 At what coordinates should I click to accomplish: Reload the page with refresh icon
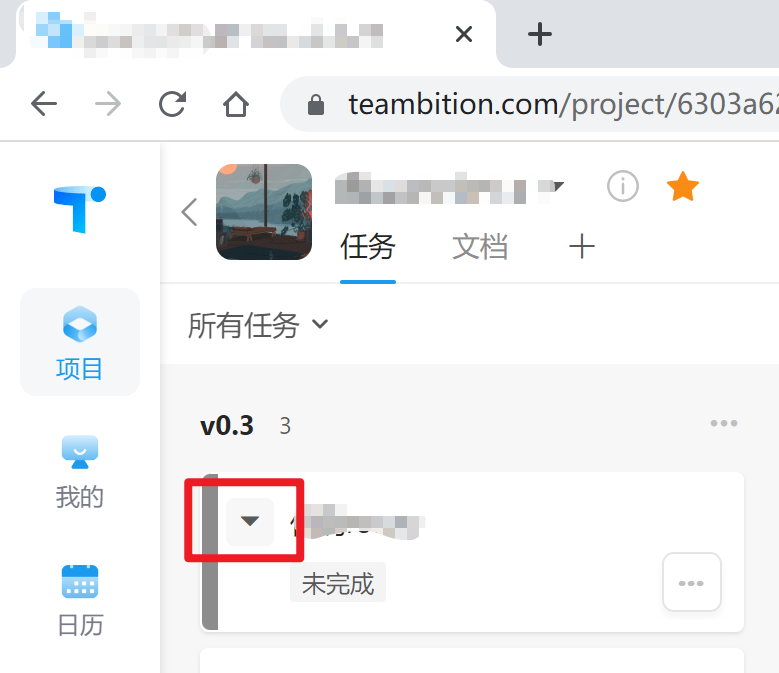click(x=172, y=104)
